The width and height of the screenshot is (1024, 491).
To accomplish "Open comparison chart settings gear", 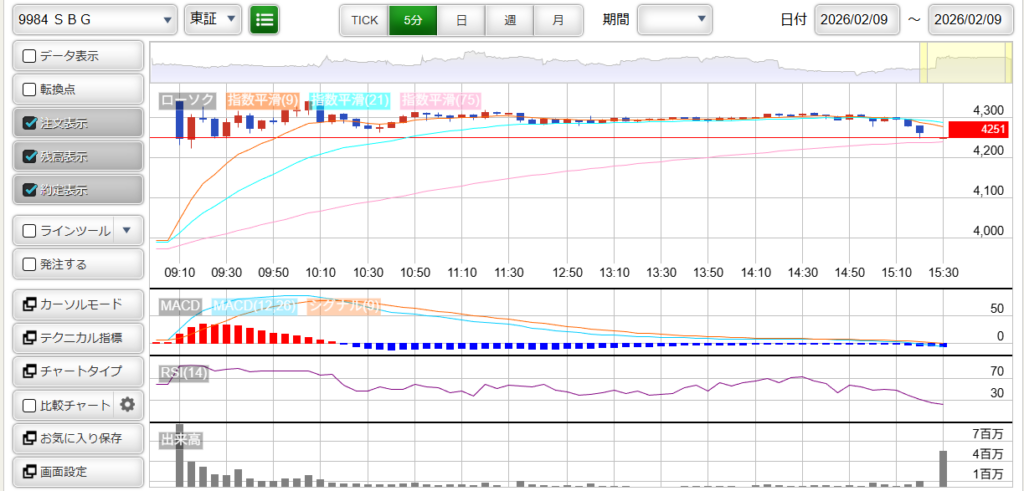I will (127, 404).
